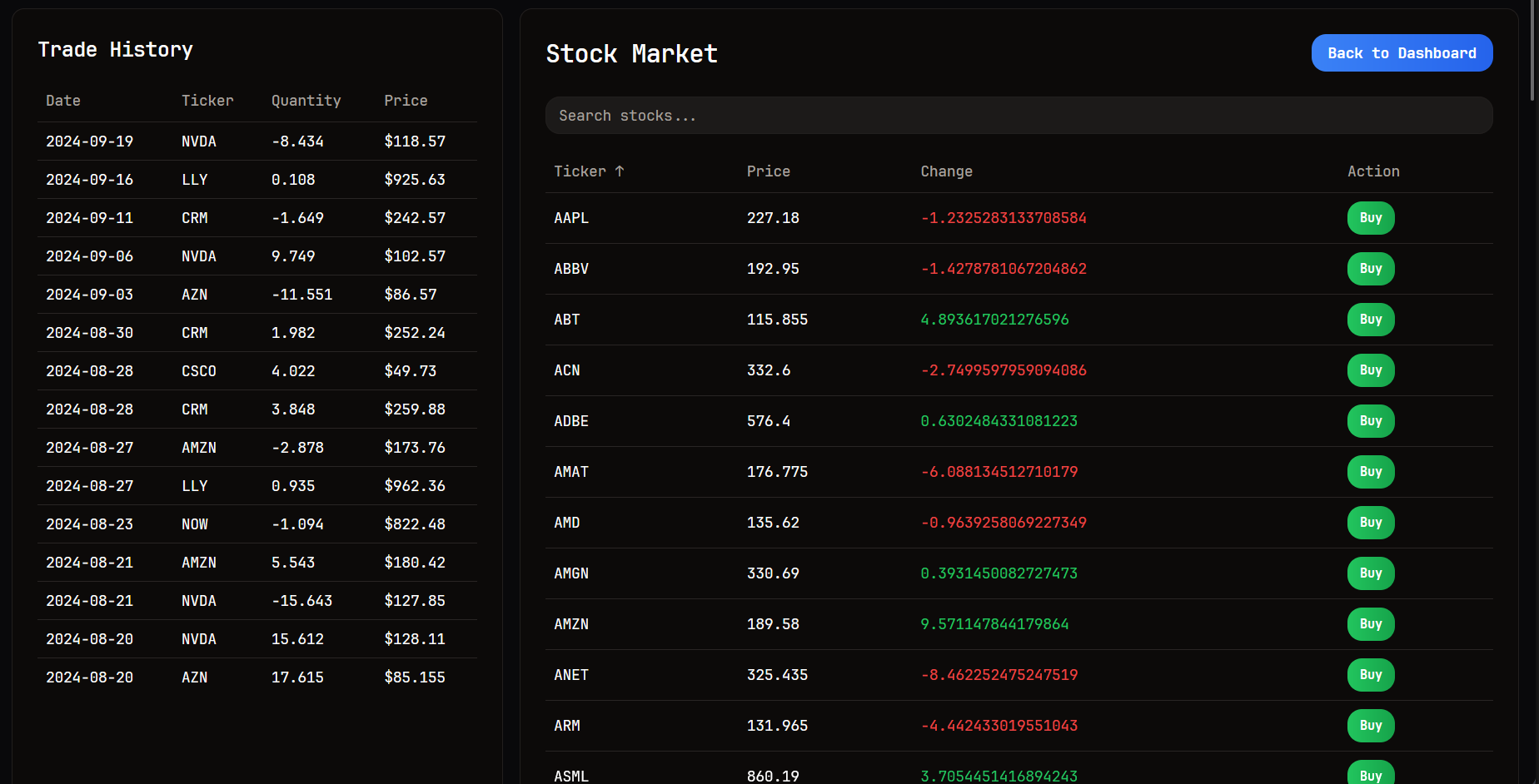This screenshot has height=784, width=1539.
Task: Click the change value -1.2325283133708584
Action: (x=1004, y=218)
